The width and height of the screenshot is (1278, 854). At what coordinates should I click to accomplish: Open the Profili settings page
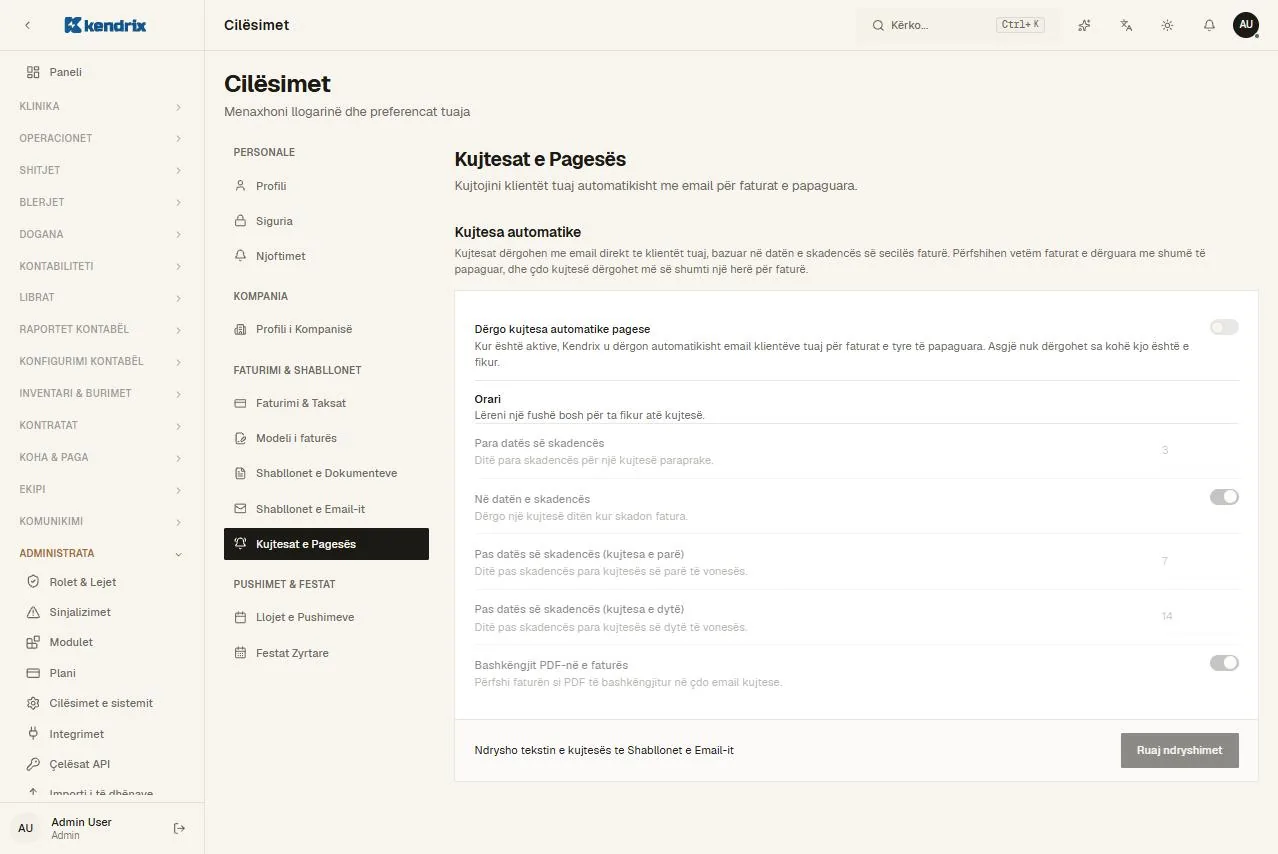point(326,186)
